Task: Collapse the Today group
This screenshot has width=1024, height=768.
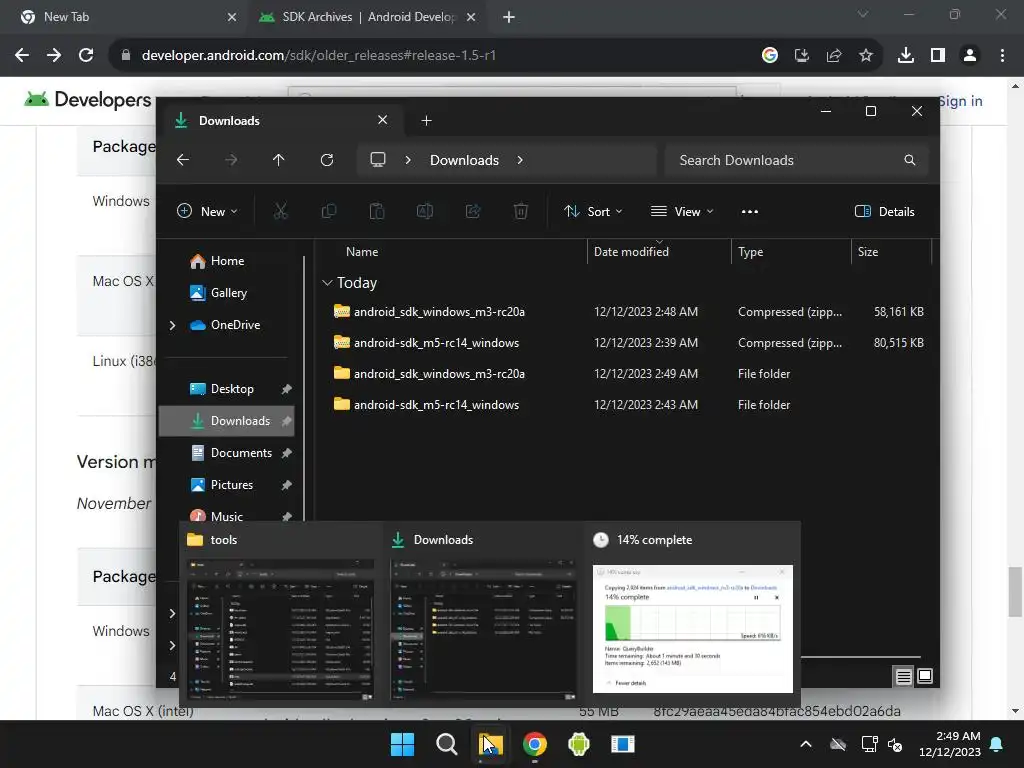Action: tap(327, 283)
